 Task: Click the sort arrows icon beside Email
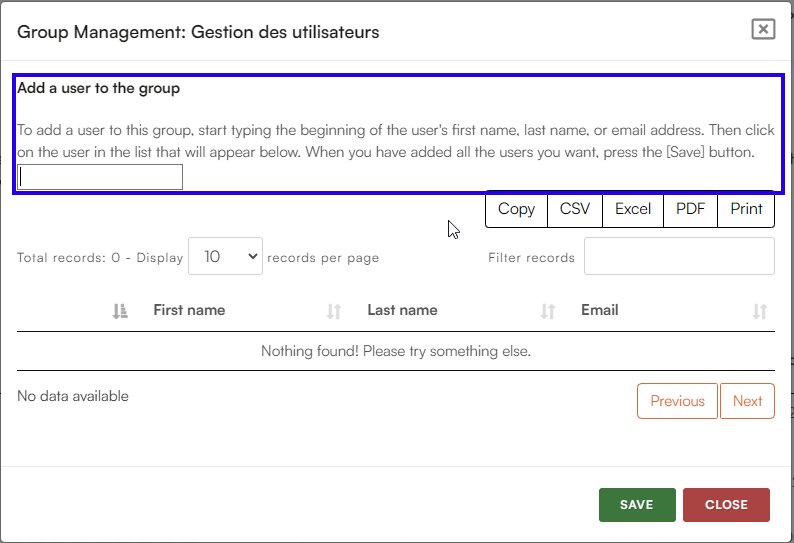[760, 311]
